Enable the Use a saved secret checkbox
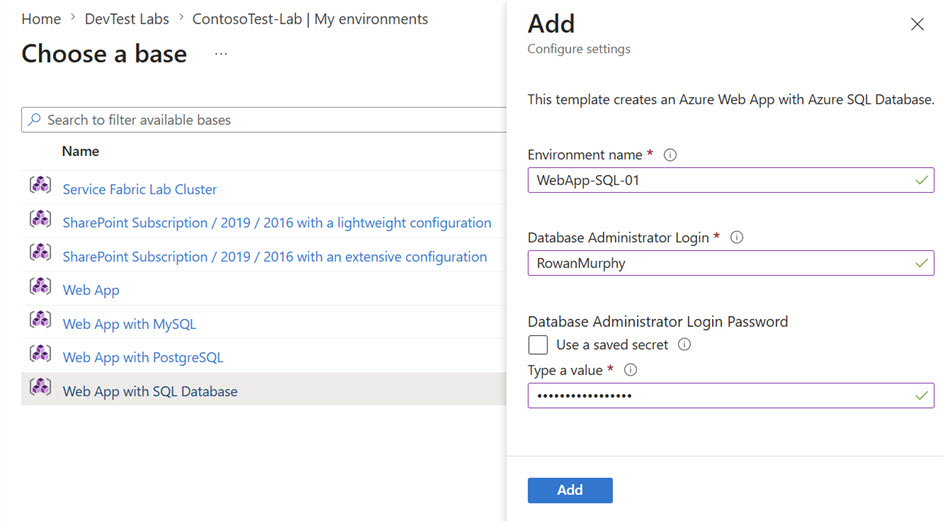This screenshot has width=943, height=521. (x=538, y=345)
